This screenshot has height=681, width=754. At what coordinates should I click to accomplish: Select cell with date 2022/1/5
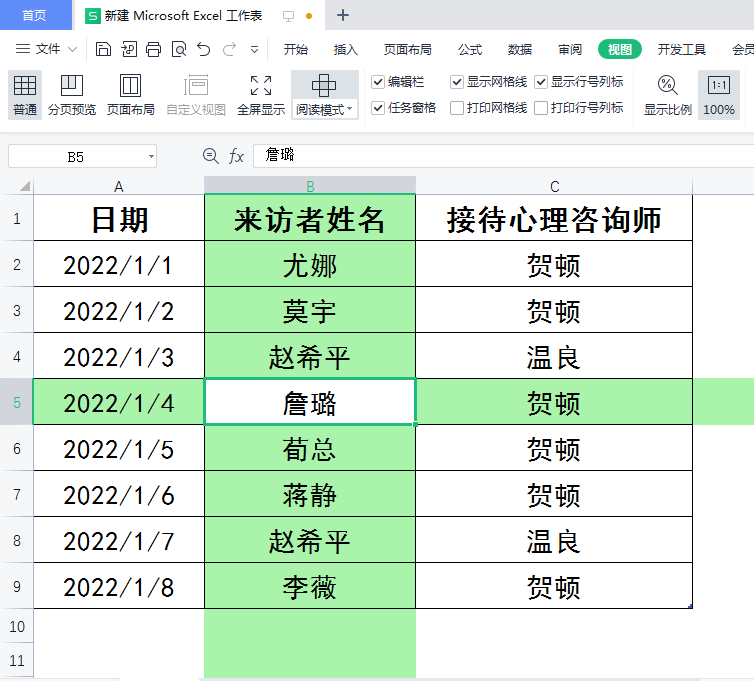click(119, 448)
